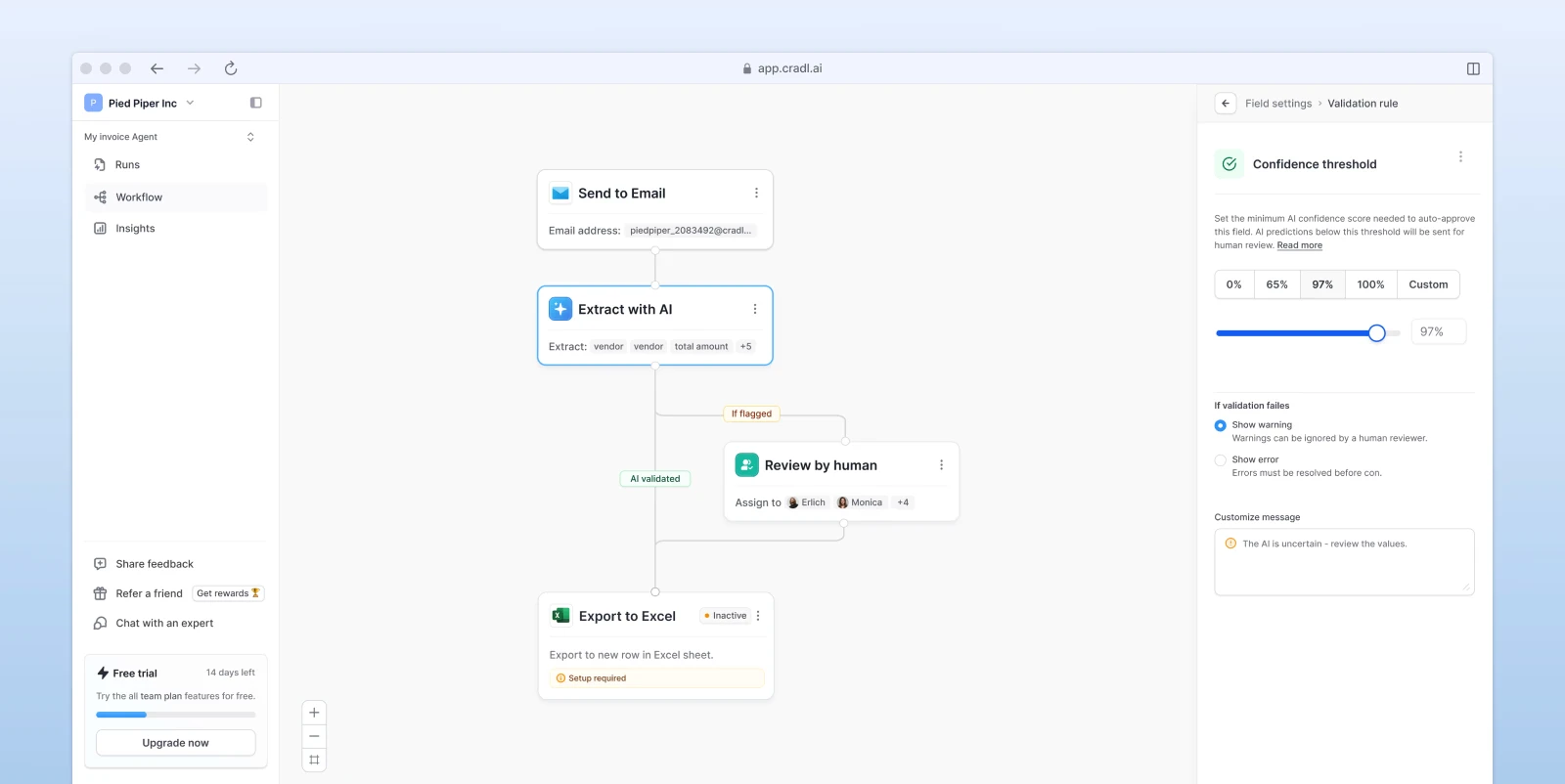Viewport: 1565px width, 784px height.
Task: Expand the Pied Piper Inc workspace dropdown
Action: coord(190,103)
